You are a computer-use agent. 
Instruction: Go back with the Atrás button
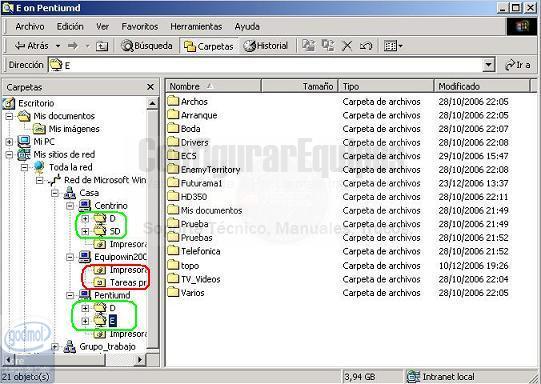(32, 46)
